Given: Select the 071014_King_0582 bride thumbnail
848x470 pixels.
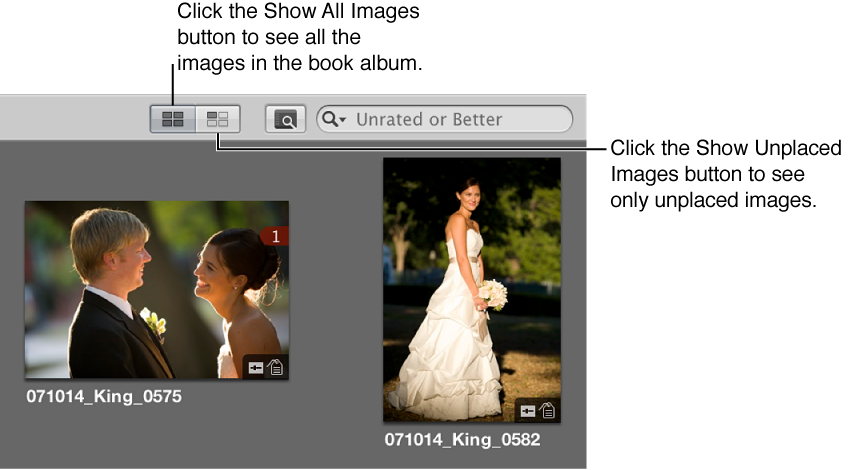Looking at the screenshot, I should [472, 289].
